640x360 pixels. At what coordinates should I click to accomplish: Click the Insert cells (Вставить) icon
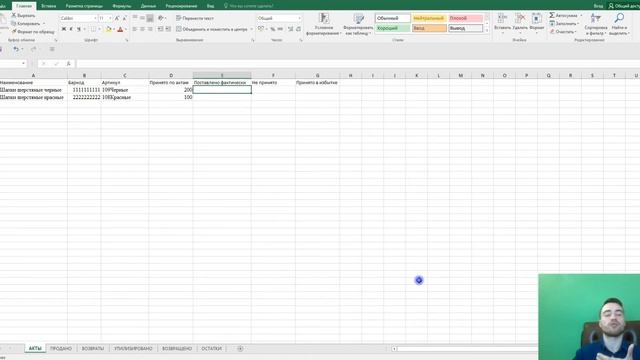502,18
